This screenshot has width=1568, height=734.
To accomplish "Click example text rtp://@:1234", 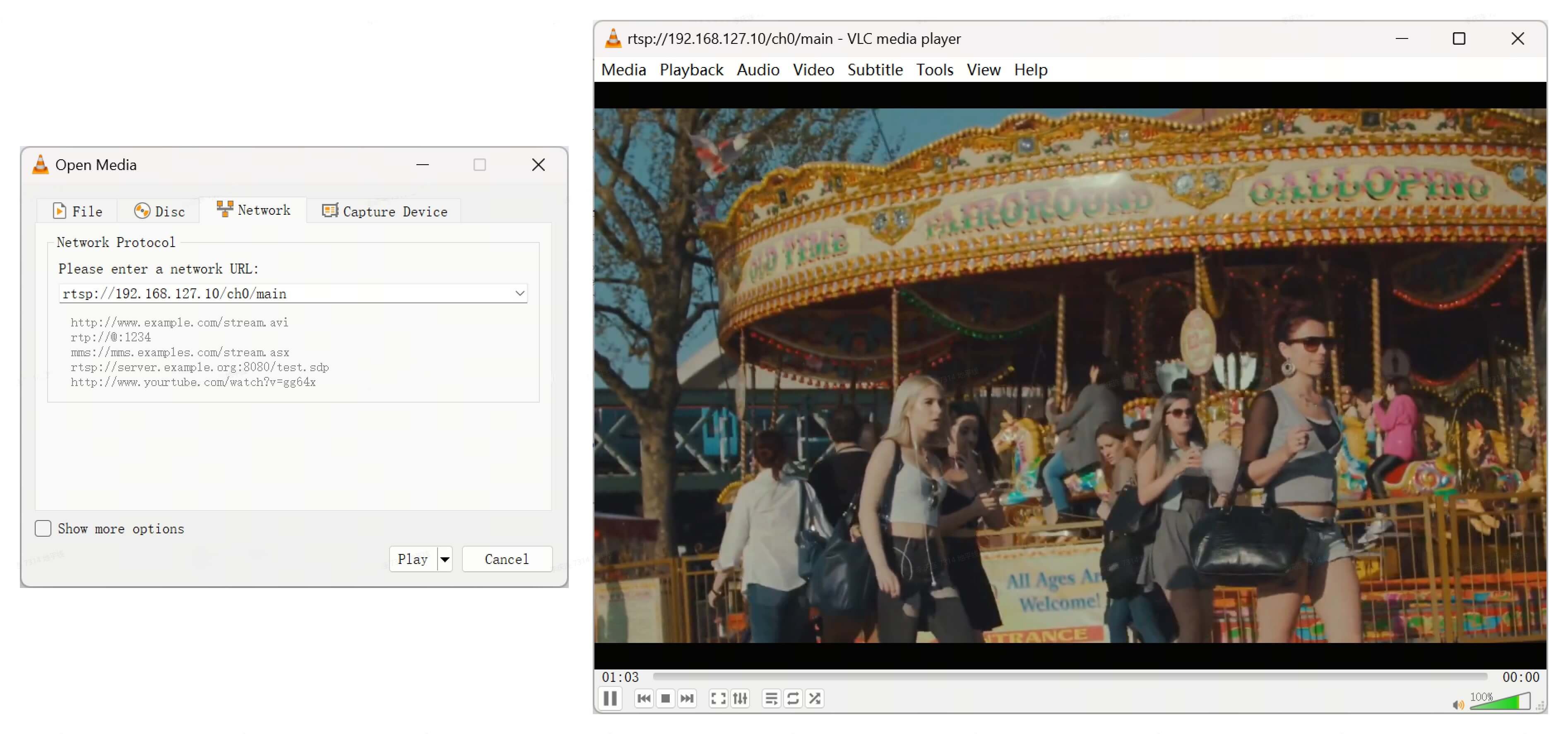I will 110,337.
